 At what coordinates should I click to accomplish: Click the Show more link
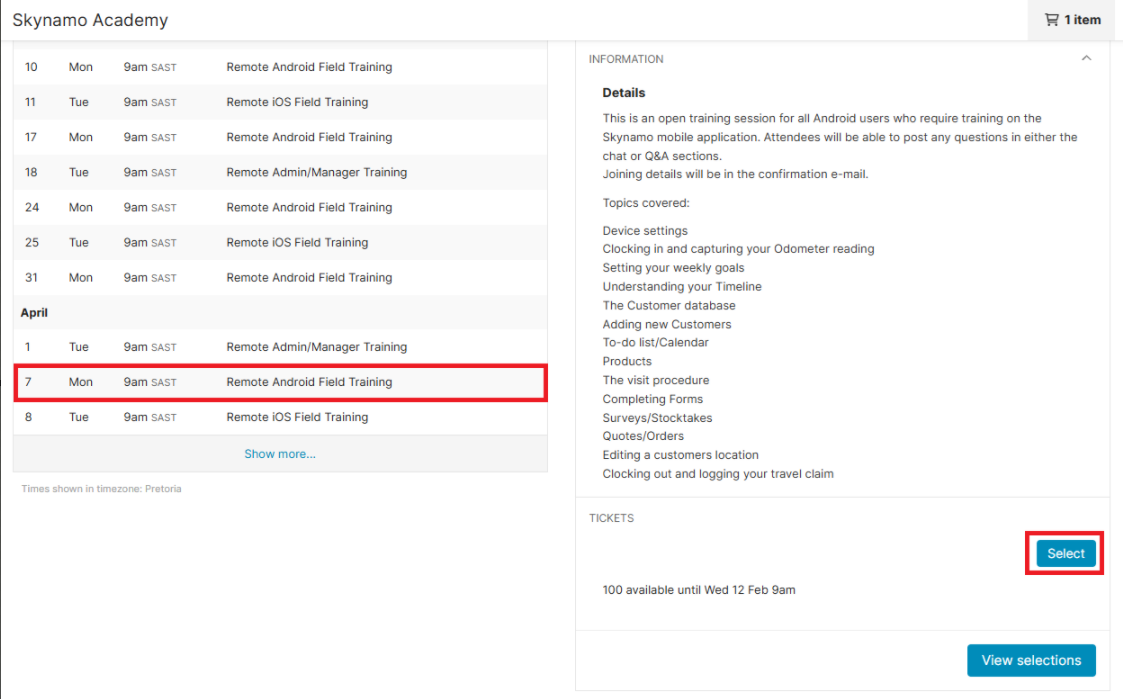click(280, 454)
